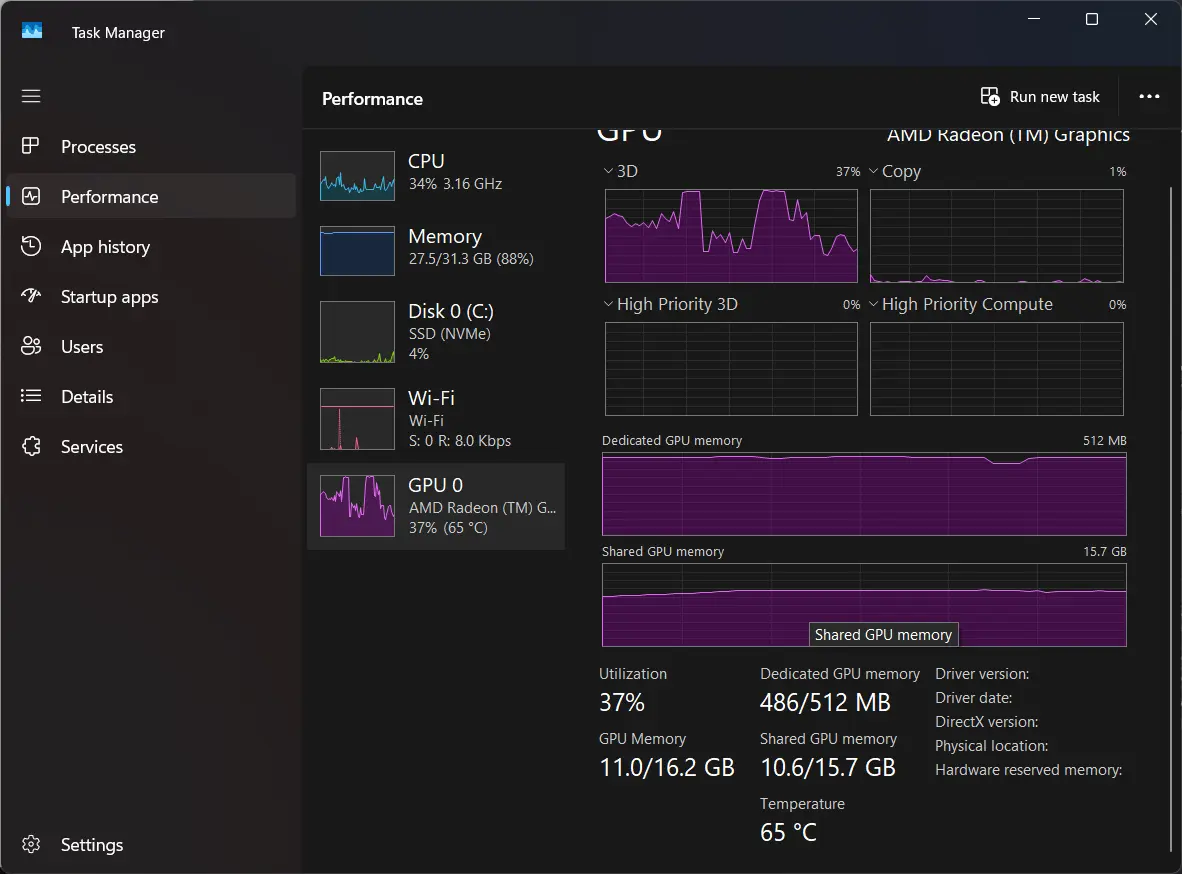1182x874 pixels.
Task: Toggle the hamburger navigation menu
Action: [x=31, y=96]
